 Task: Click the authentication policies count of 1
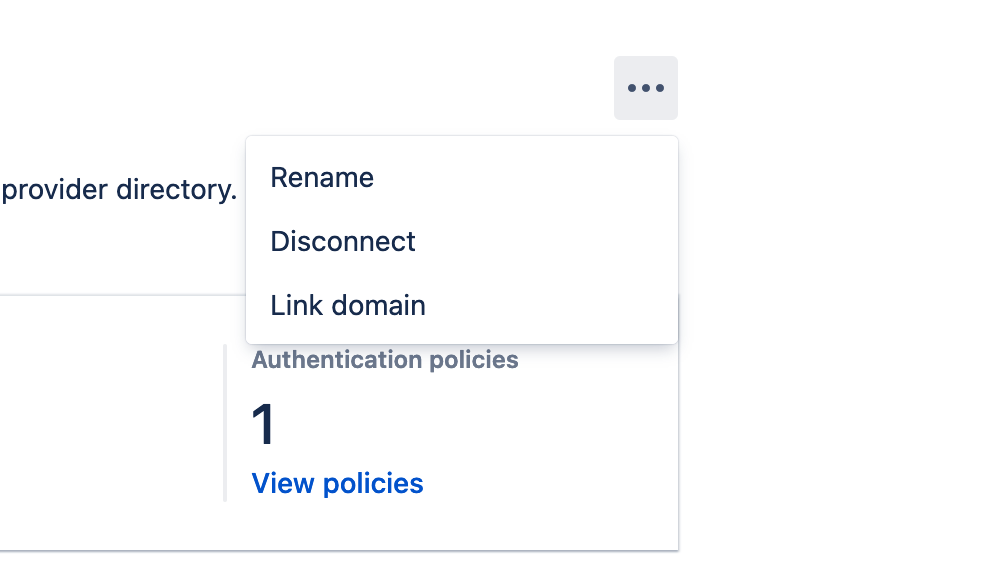click(x=263, y=425)
